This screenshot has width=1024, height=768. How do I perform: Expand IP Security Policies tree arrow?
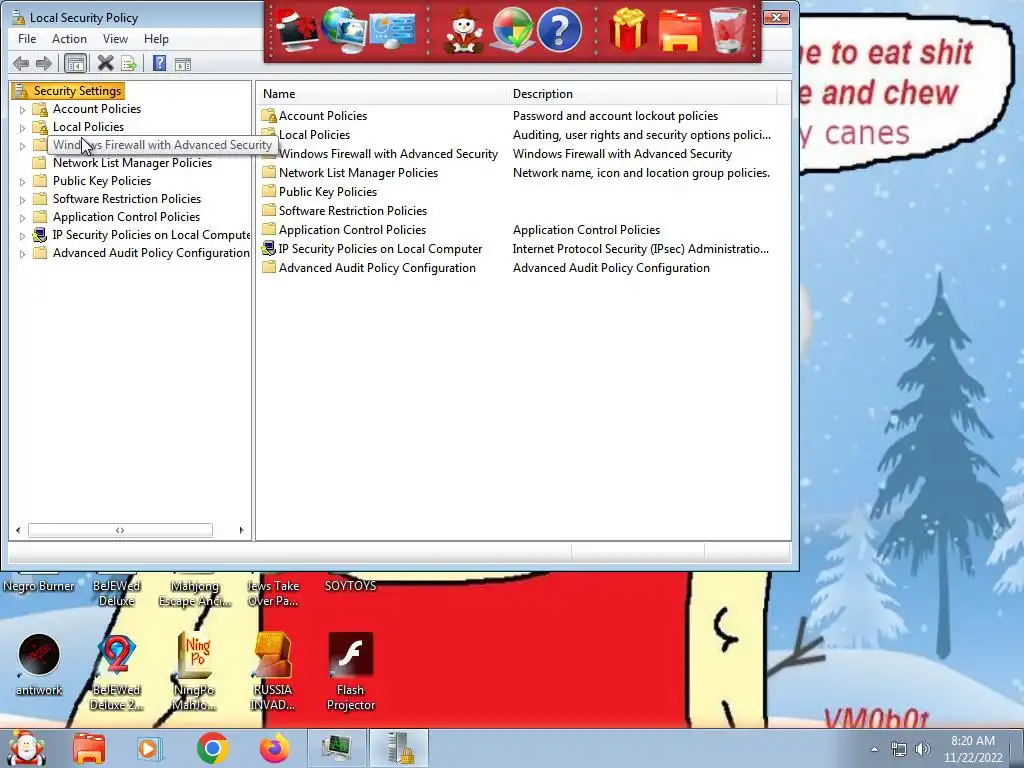(x=22, y=236)
